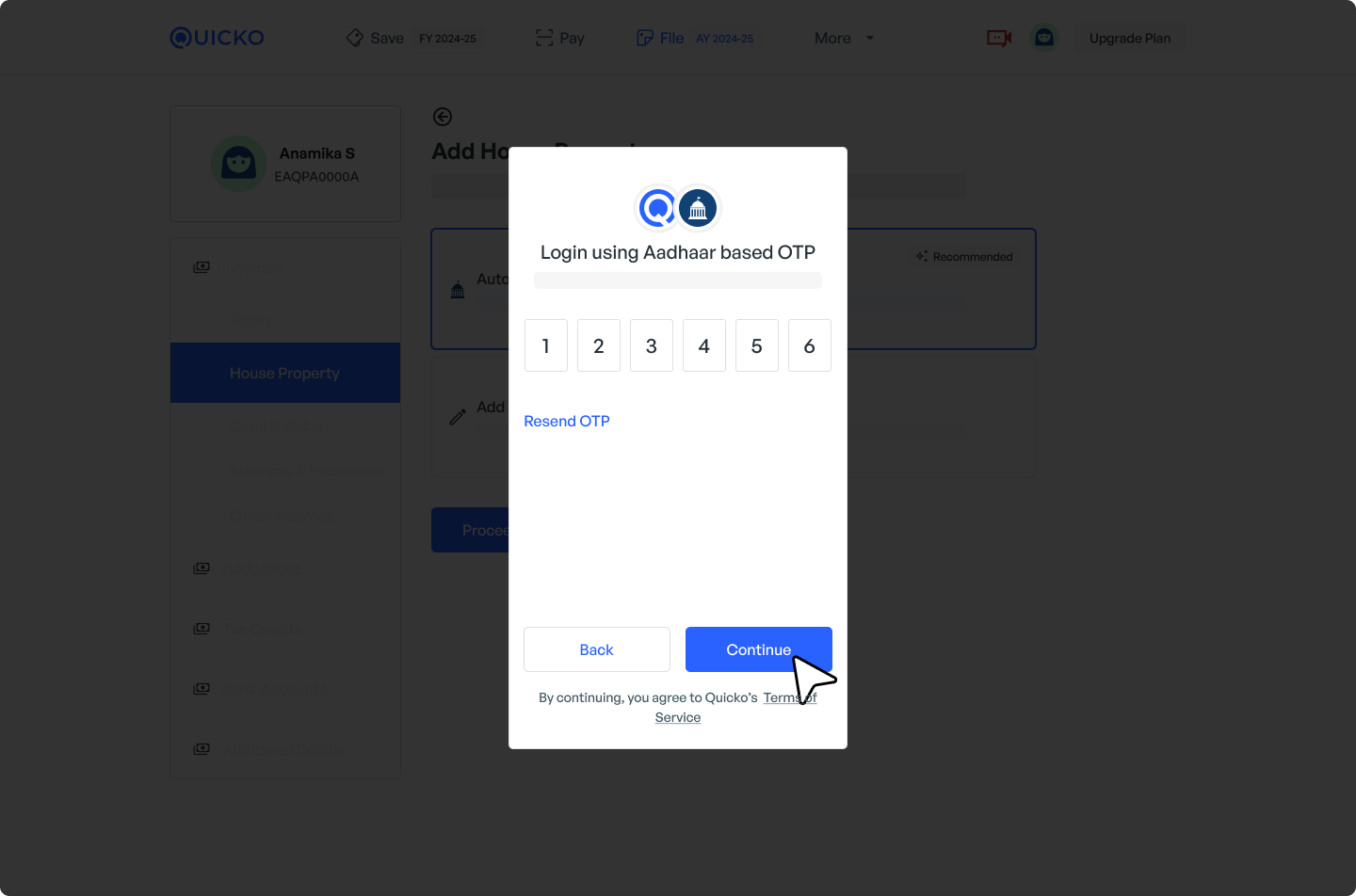Expand the More dropdown menu

coord(845,38)
